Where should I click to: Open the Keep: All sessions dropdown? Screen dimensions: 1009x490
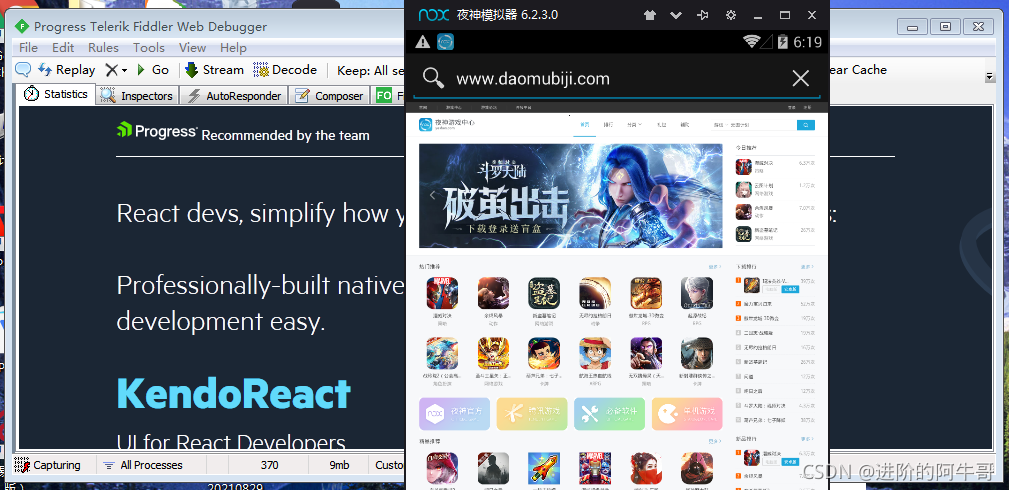(371, 70)
